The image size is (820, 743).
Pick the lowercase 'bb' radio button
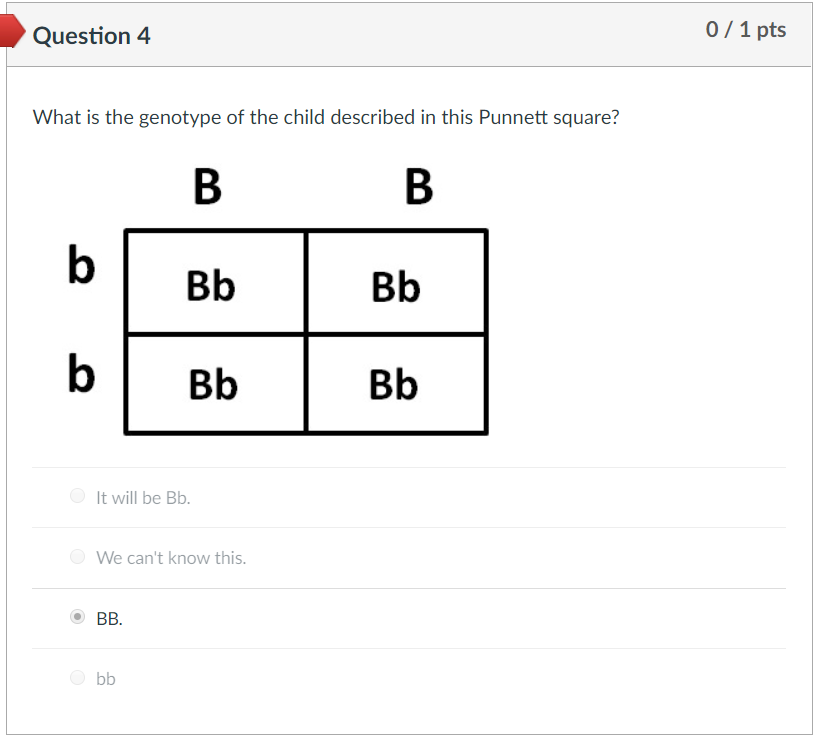coord(78,678)
